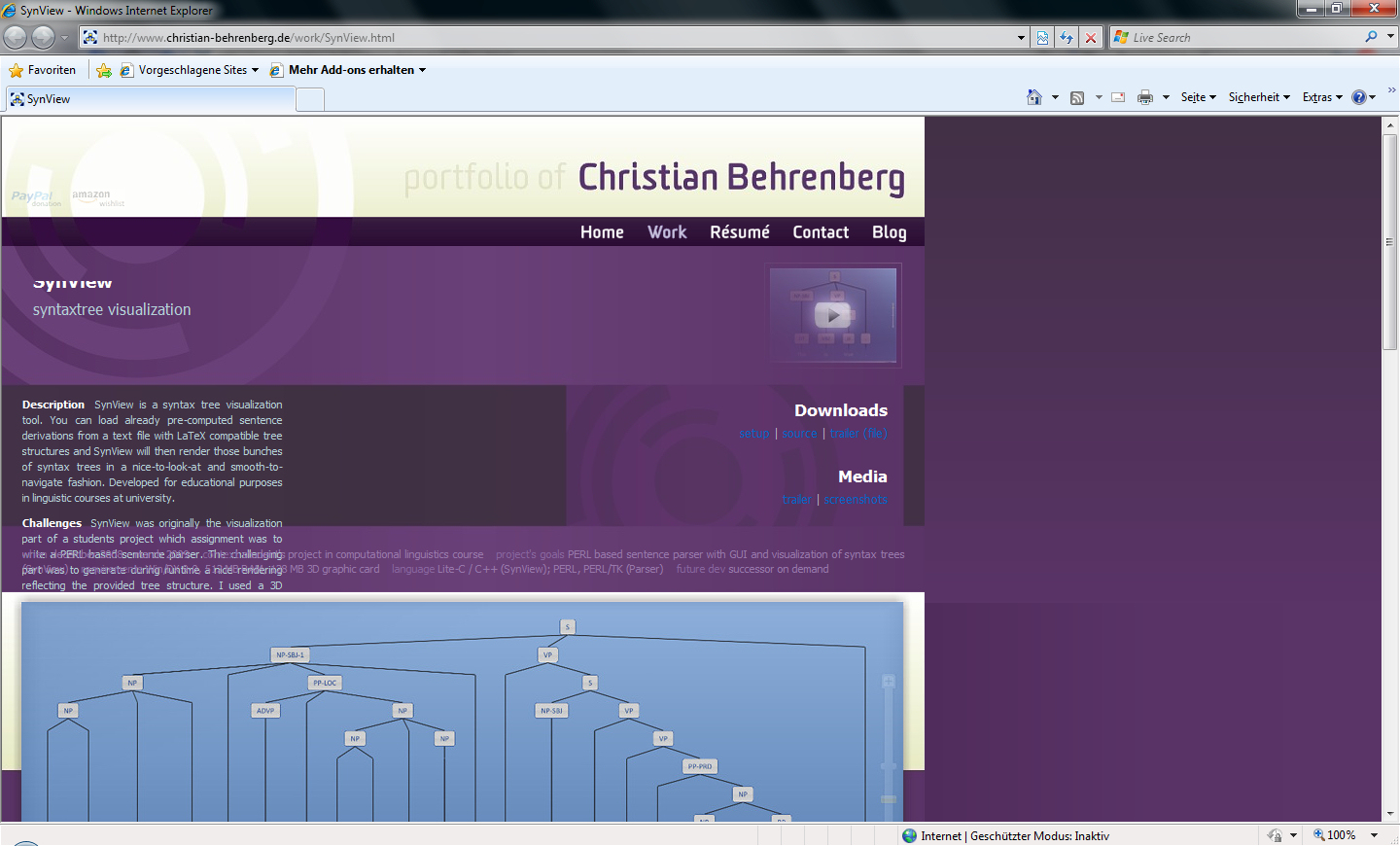Toggle the Compatibility View icon
The height and width of the screenshot is (846, 1400).
(x=1042, y=38)
